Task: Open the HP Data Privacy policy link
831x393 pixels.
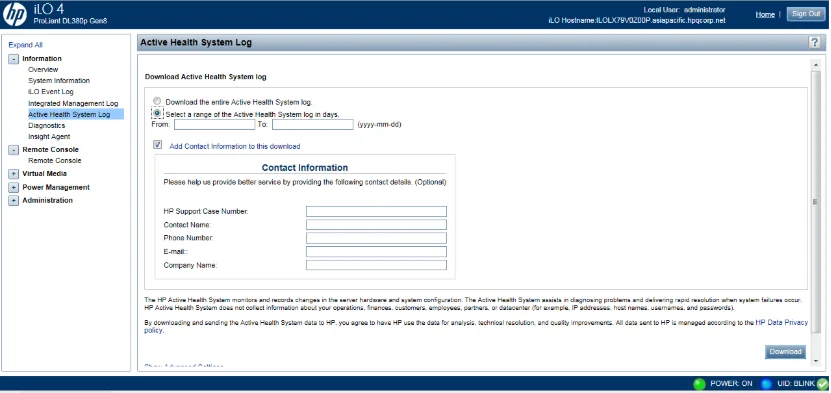Action: click(x=782, y=323)
